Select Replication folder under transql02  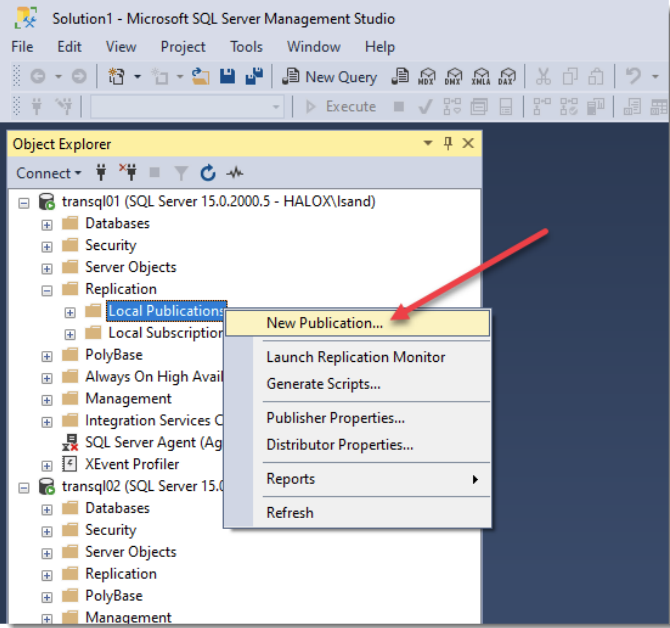coord(121,574)
